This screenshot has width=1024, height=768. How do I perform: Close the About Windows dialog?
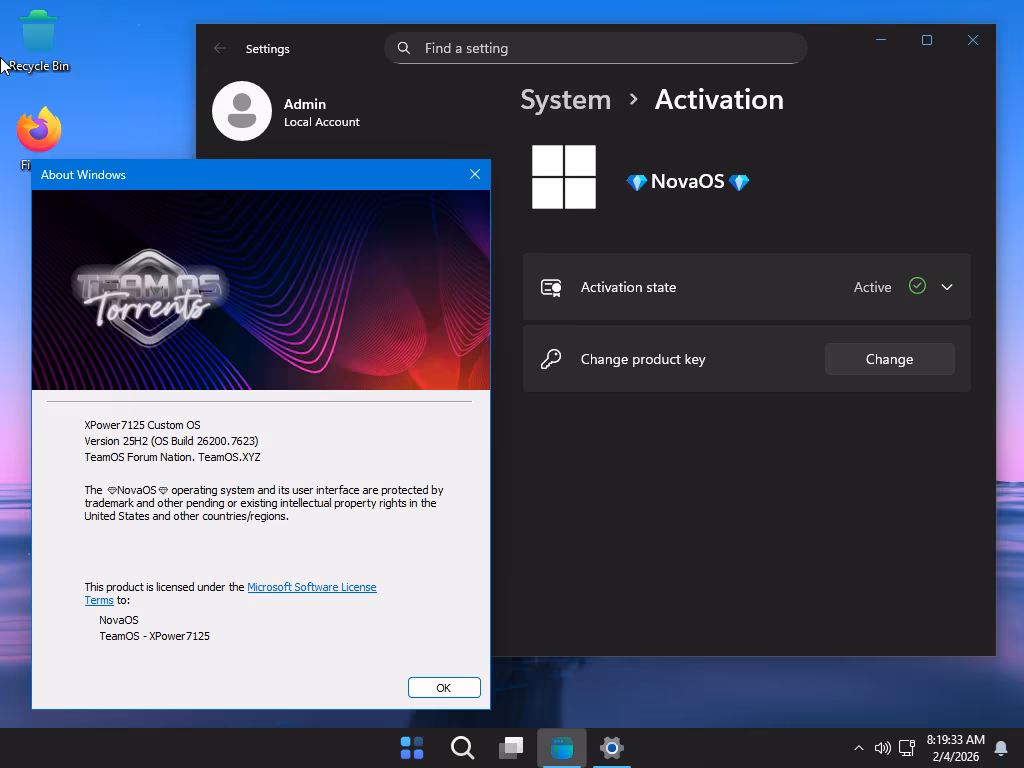[475, 174]
